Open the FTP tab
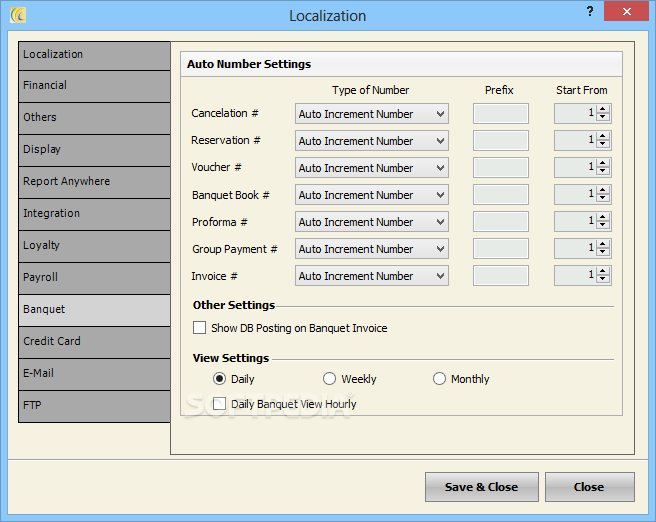The height and width of the screenshot is (522, 656). [x=95, y=407]
